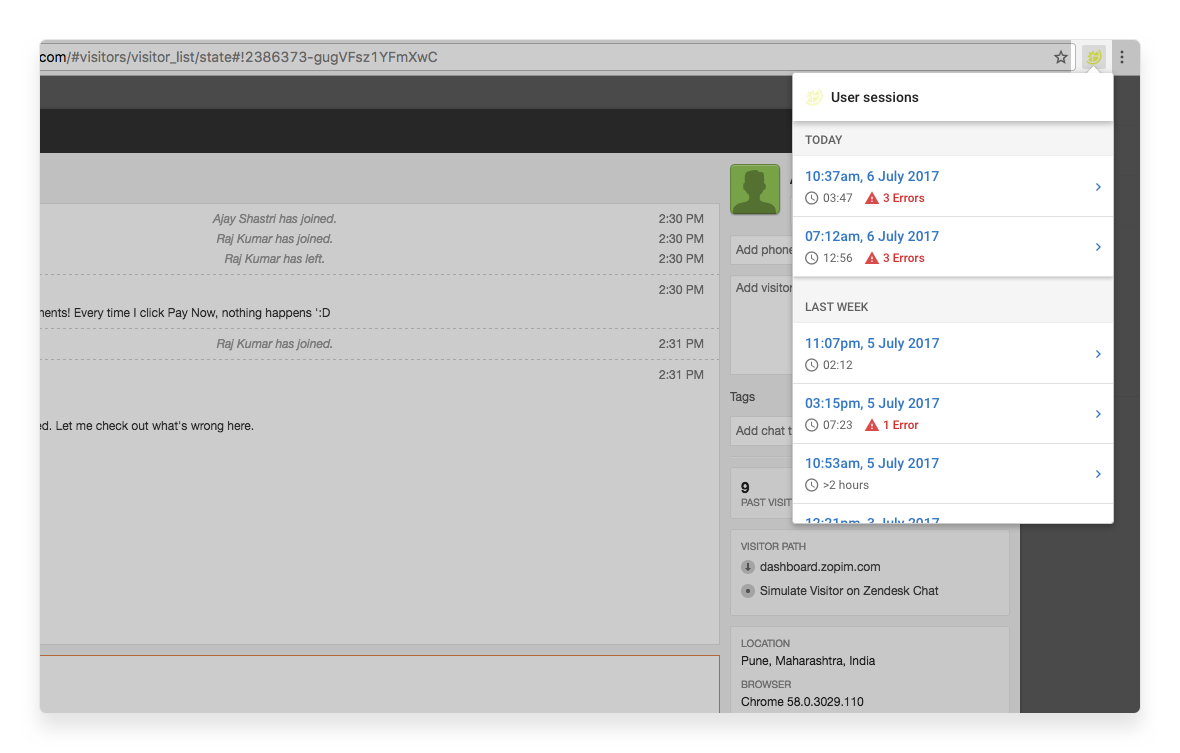Click the logo beside the User sessions header
This screenshot has height=753, width=1180.
(814, 97)
